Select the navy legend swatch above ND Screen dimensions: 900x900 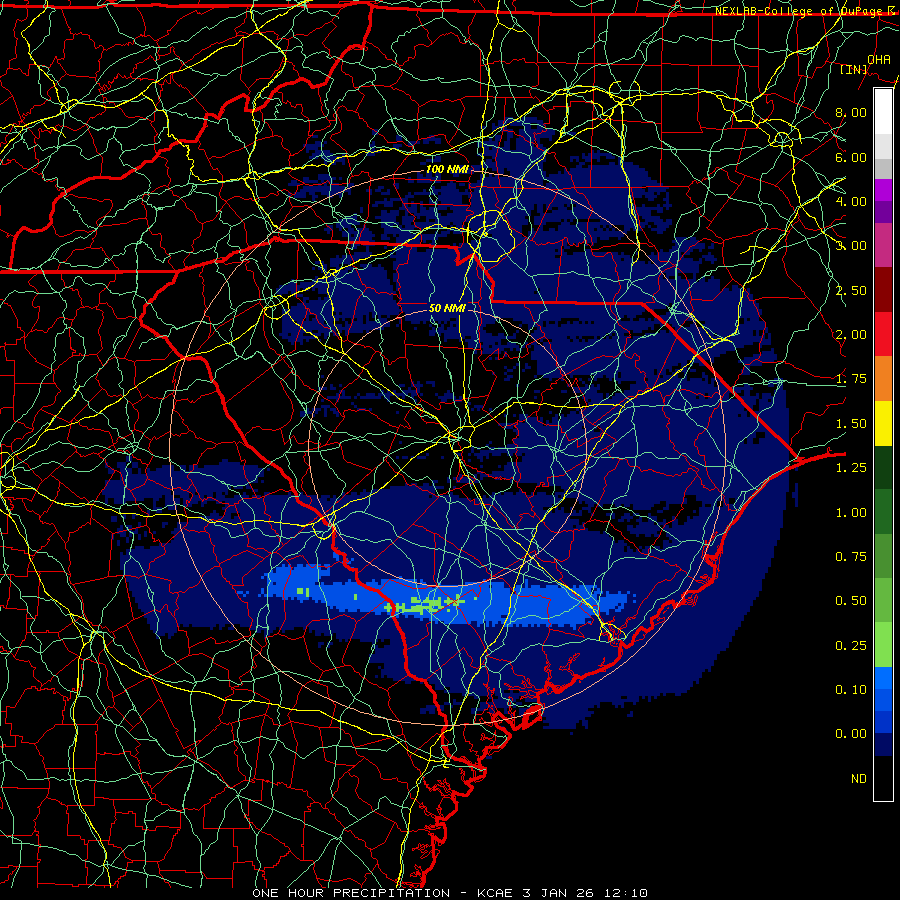pos(884,745)
